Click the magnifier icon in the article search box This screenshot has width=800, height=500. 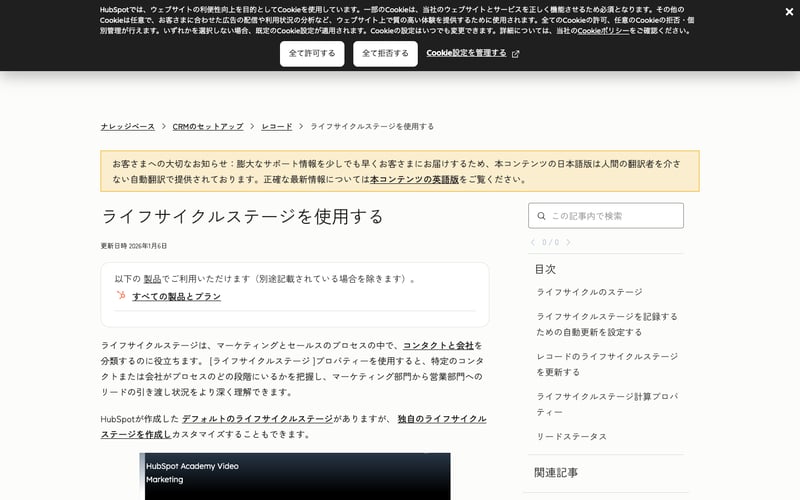click(x=541, y=216)
